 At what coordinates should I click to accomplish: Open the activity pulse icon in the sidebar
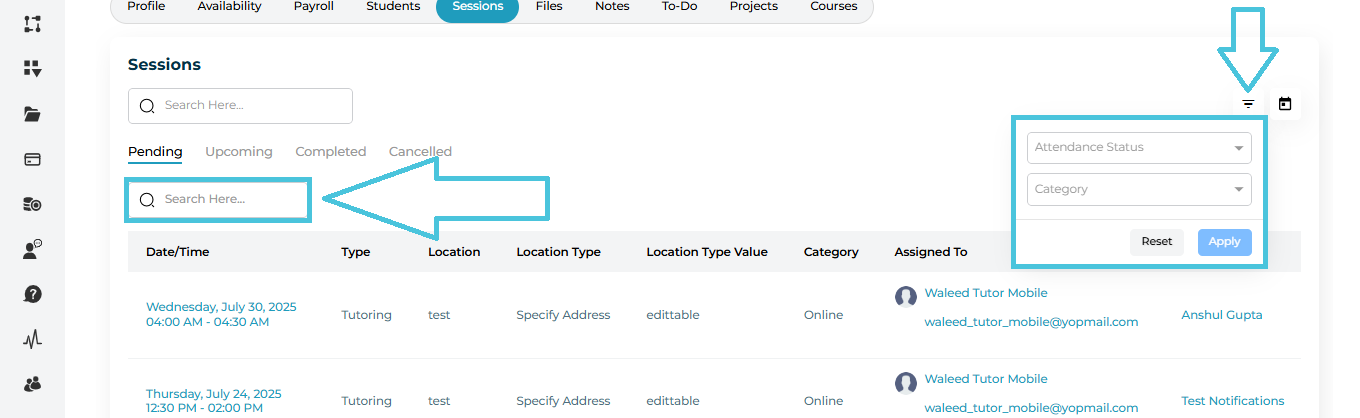32,339
